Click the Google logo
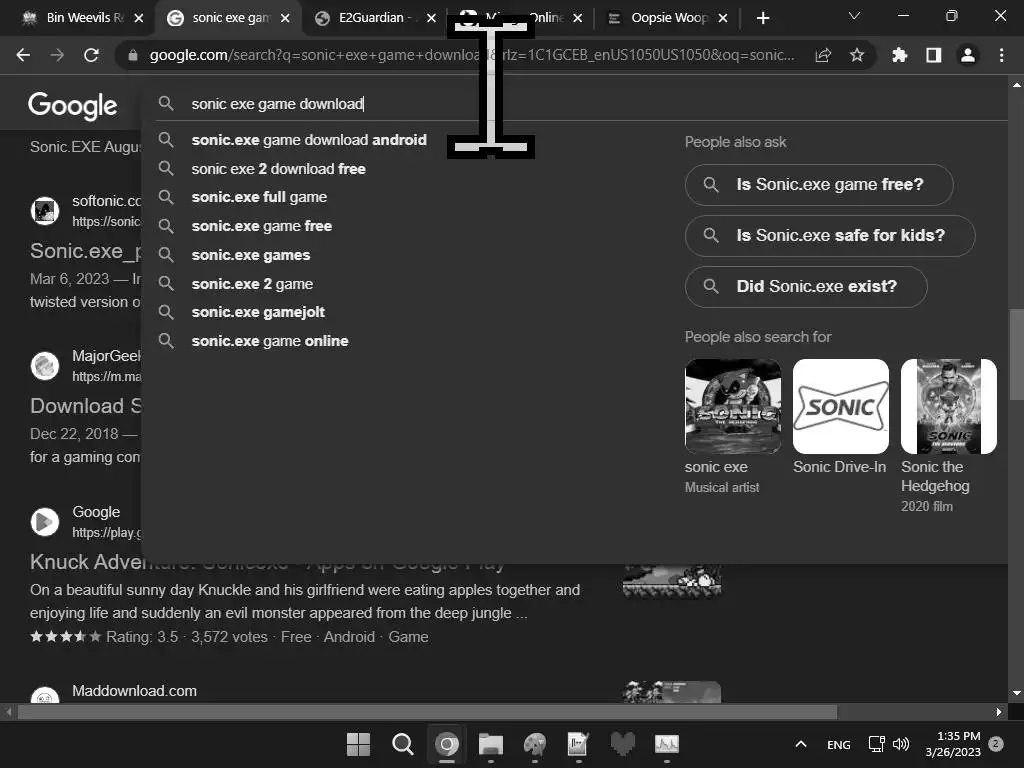Viewport: 1024px width, 768px height. [72, 105]
